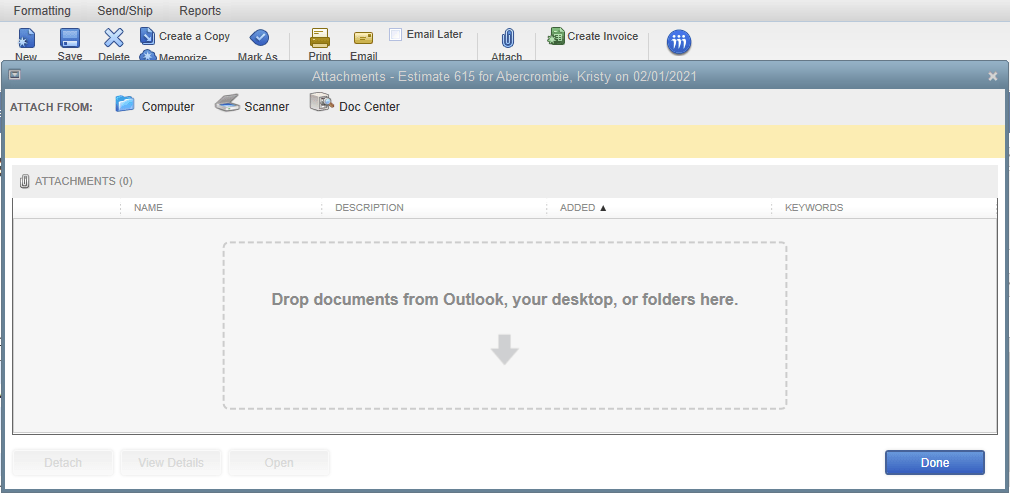The image size is (1010, 494).
Task: Sort attachments by Keywords column
Action: [814, 207]
